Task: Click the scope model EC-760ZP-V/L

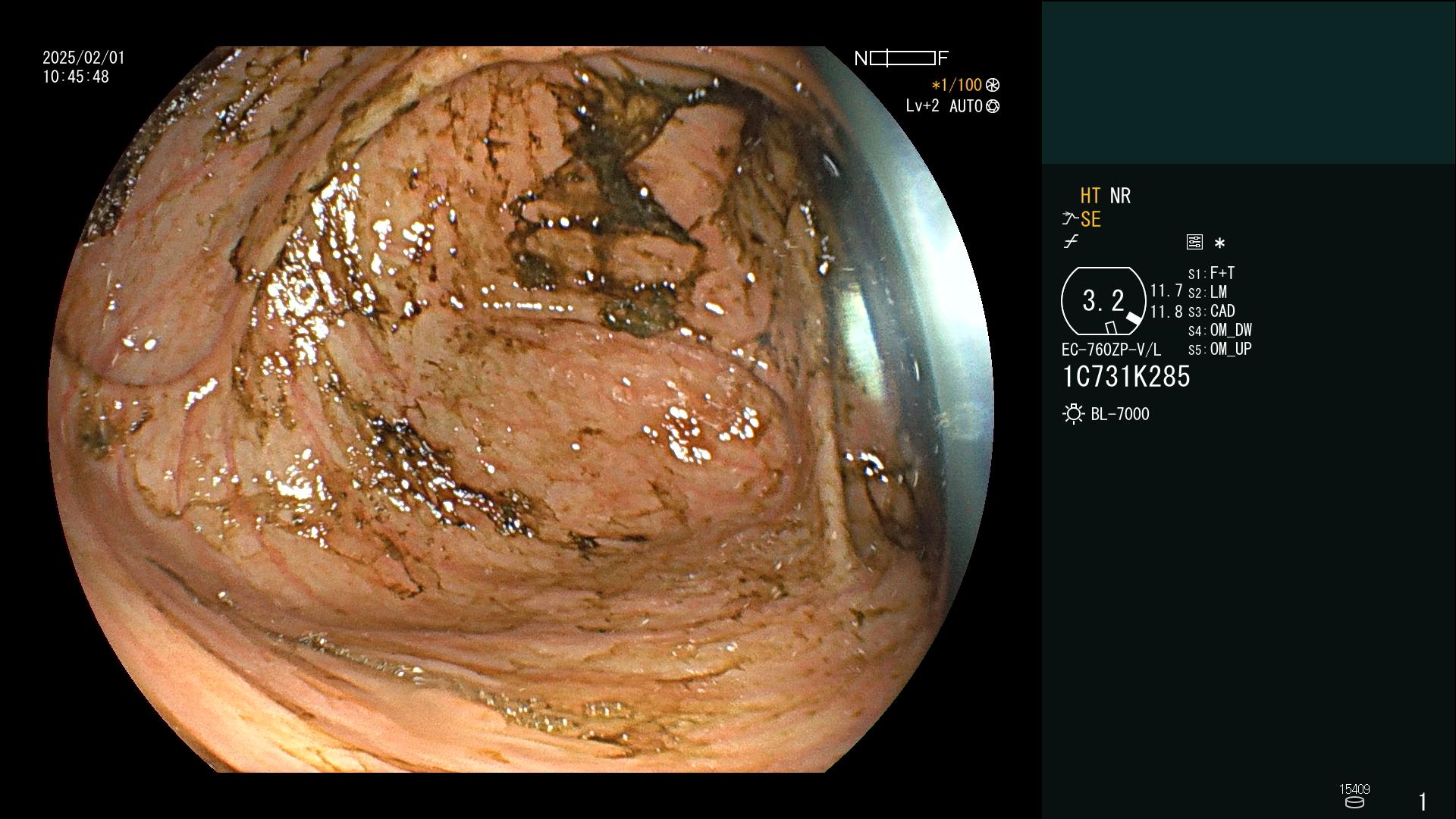Action: pyautogui.click(x=1111, y=350)
